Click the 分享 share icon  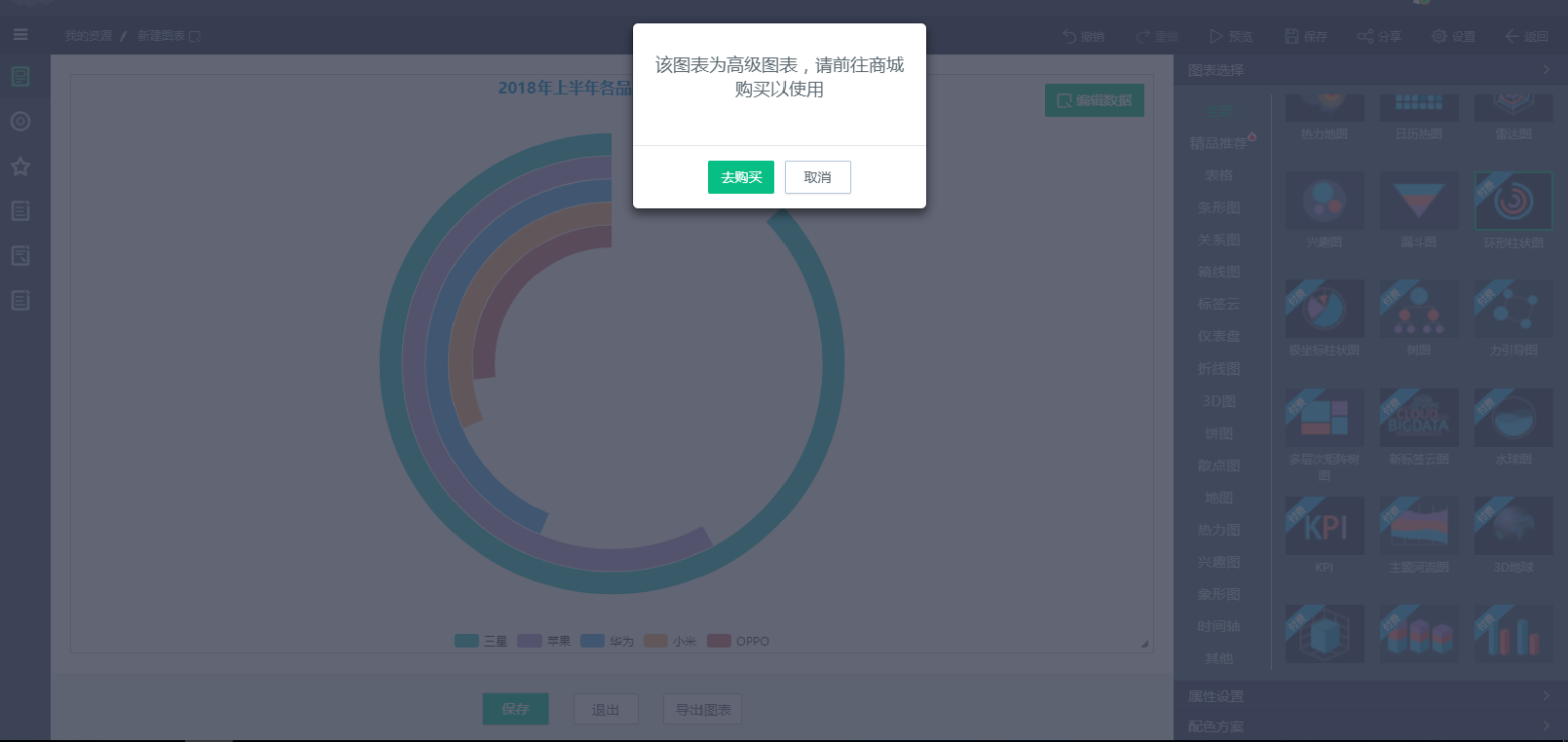tap(1364, 36)
